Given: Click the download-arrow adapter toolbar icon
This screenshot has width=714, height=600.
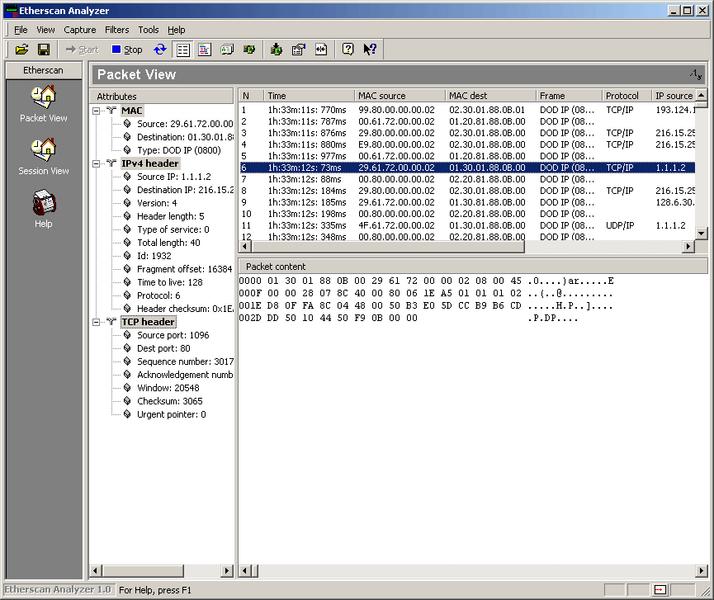Looking at the screenshot, I should [x=276, y=49].
